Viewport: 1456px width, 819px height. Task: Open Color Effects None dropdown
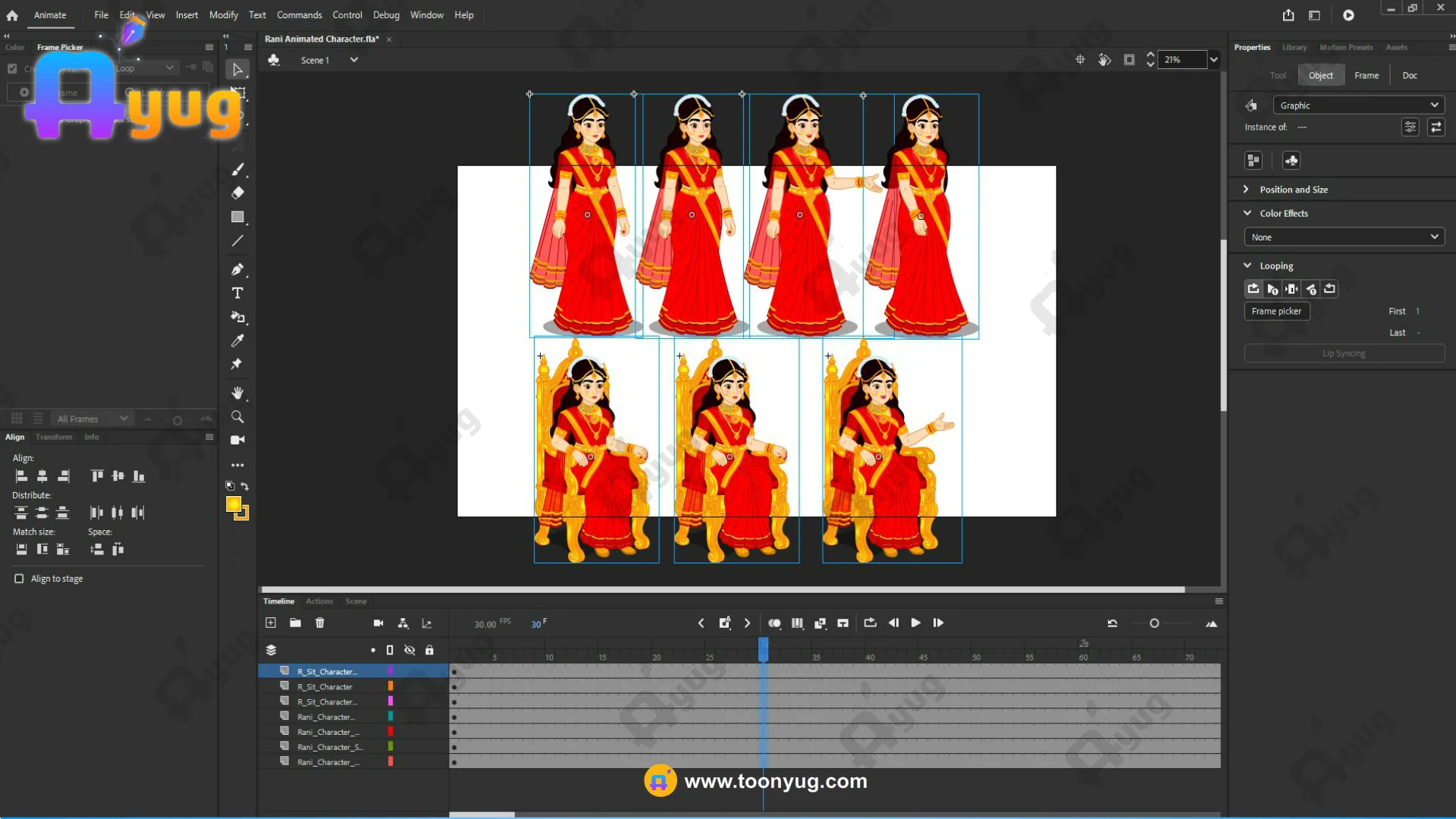tap(1344, 237)
